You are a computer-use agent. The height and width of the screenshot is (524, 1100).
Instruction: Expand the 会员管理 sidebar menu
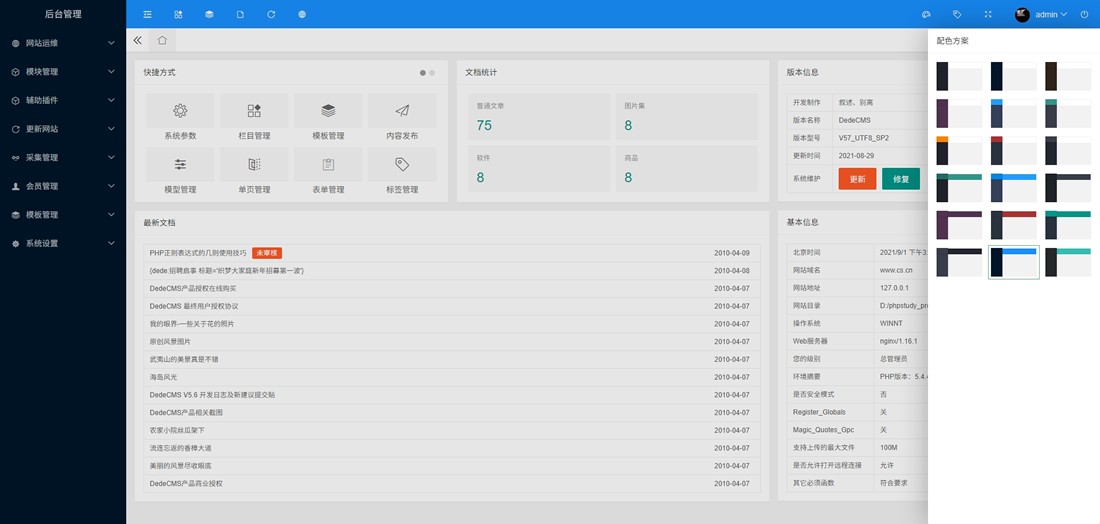tap(62, 186)
